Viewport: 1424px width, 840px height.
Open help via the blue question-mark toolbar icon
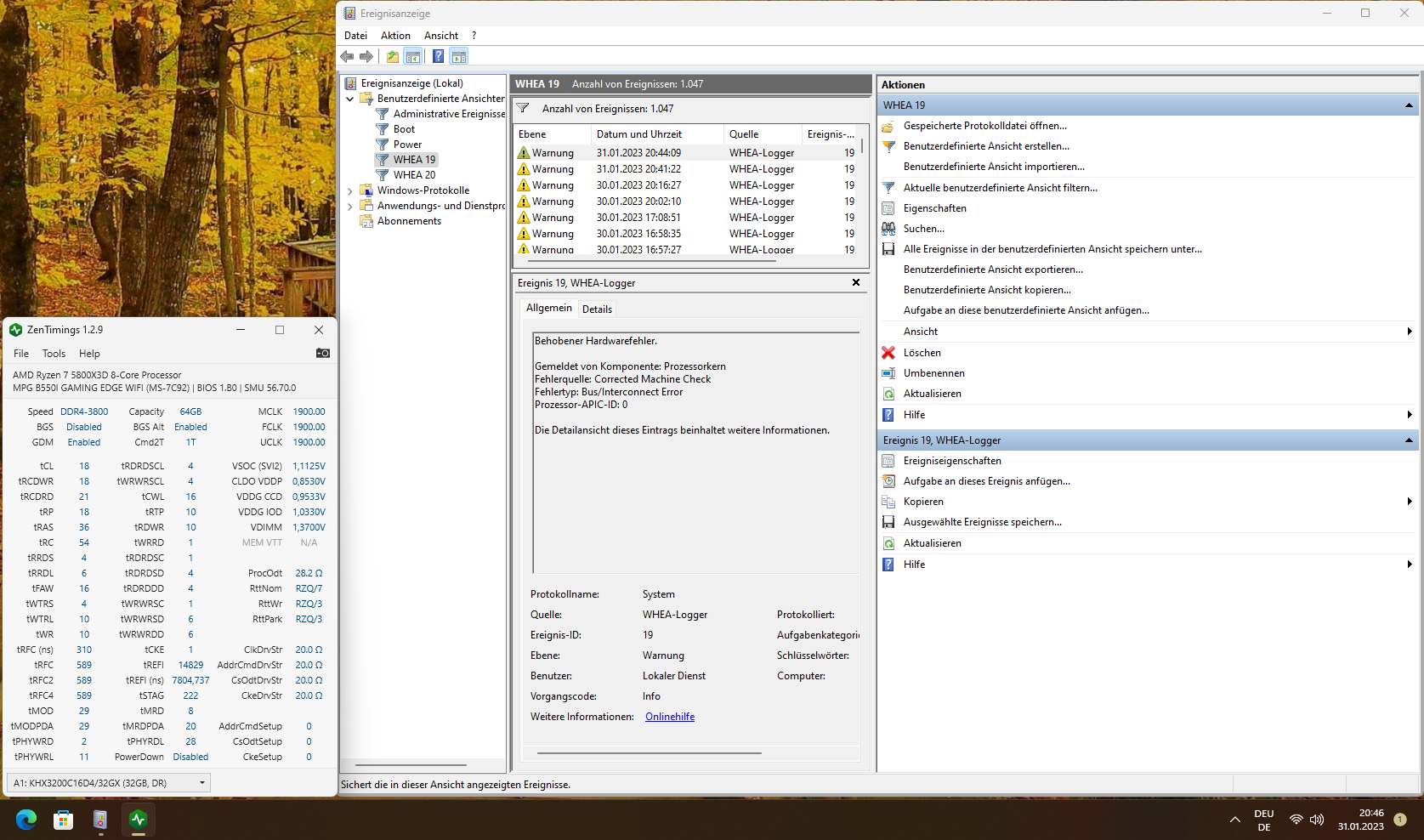click(438, 56)
